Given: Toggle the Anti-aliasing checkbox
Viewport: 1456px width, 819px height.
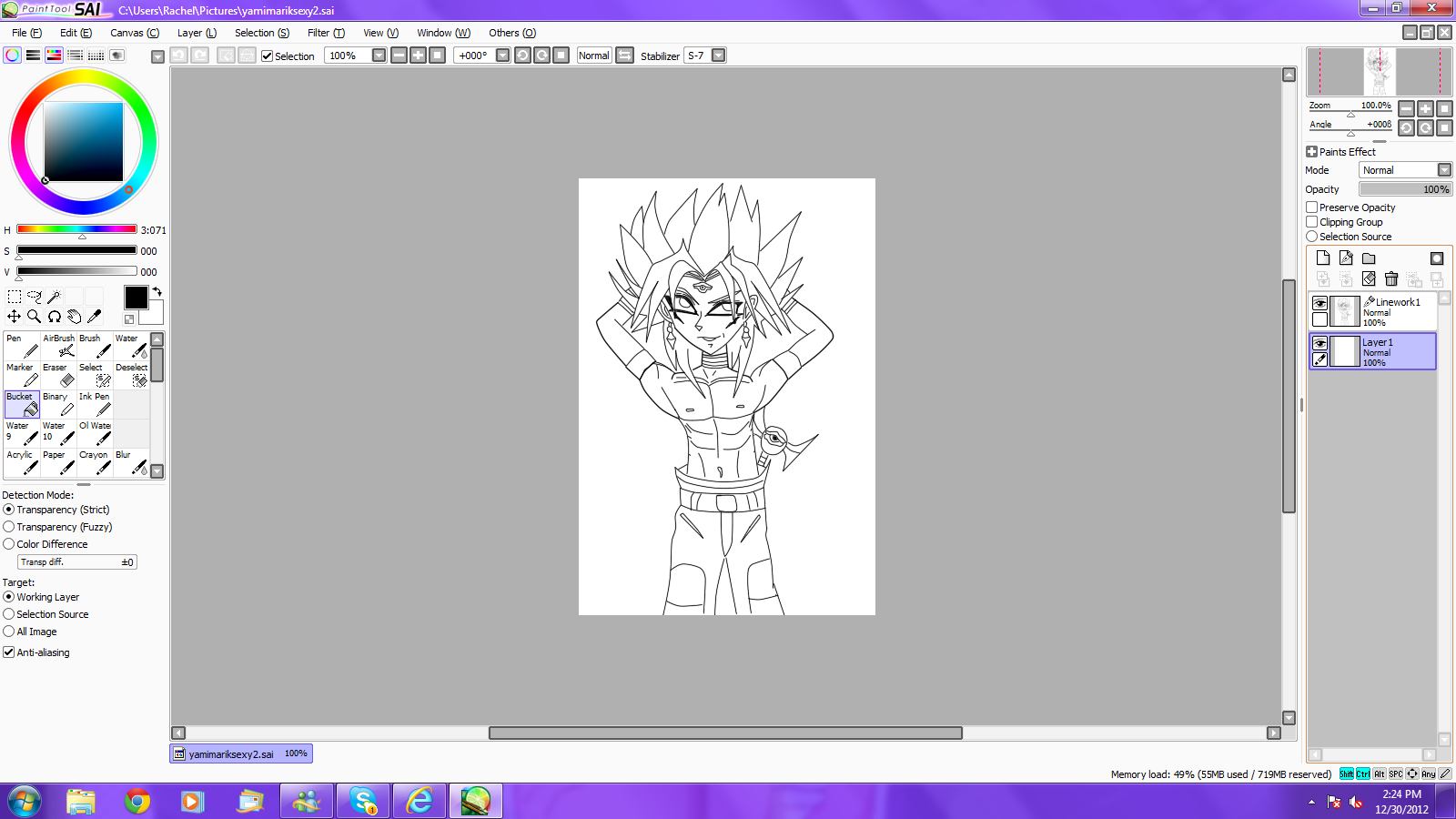Looking at the screenshot, I should [8, 652].
